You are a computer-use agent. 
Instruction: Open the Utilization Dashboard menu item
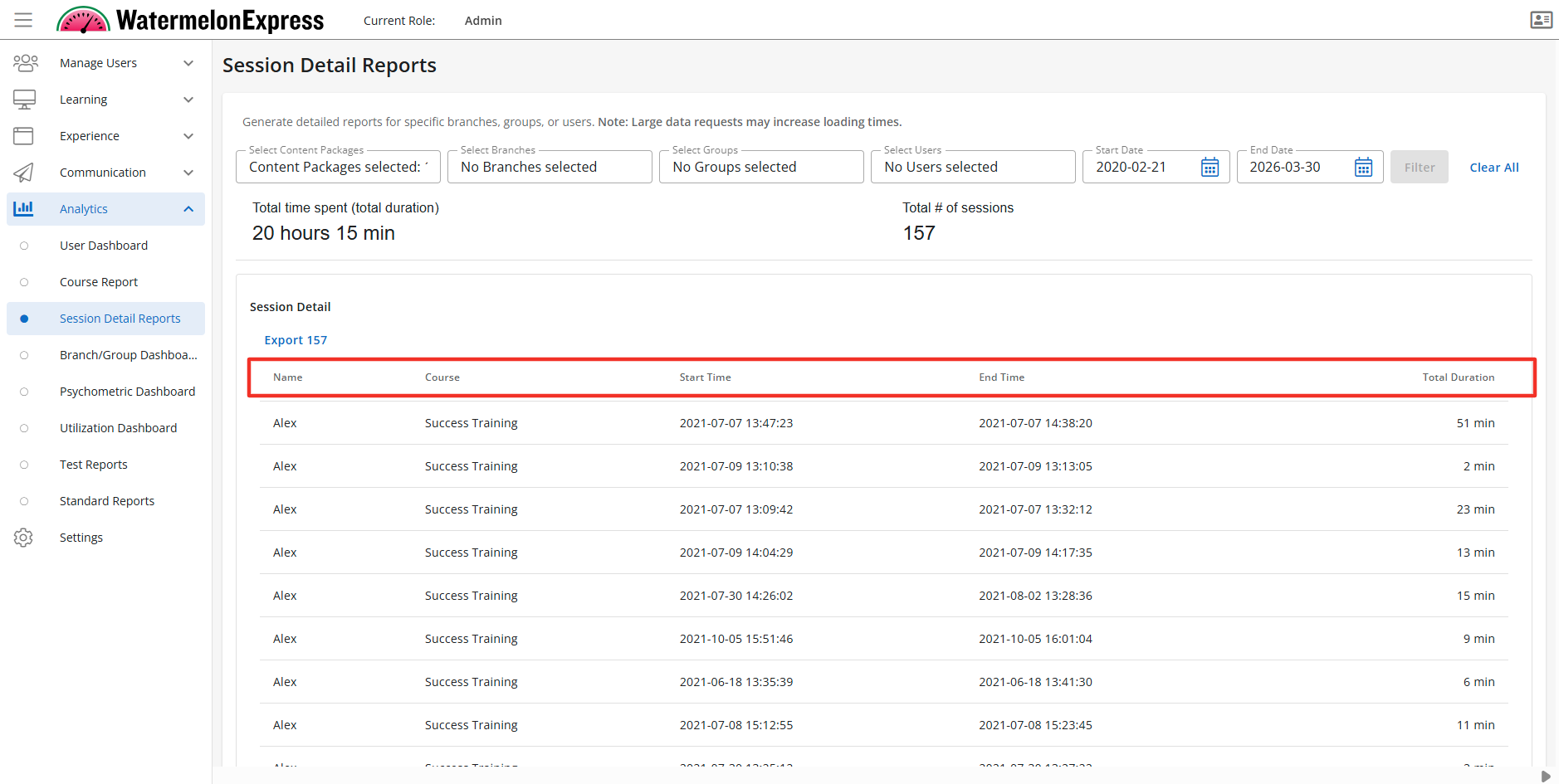click(118, 428)
